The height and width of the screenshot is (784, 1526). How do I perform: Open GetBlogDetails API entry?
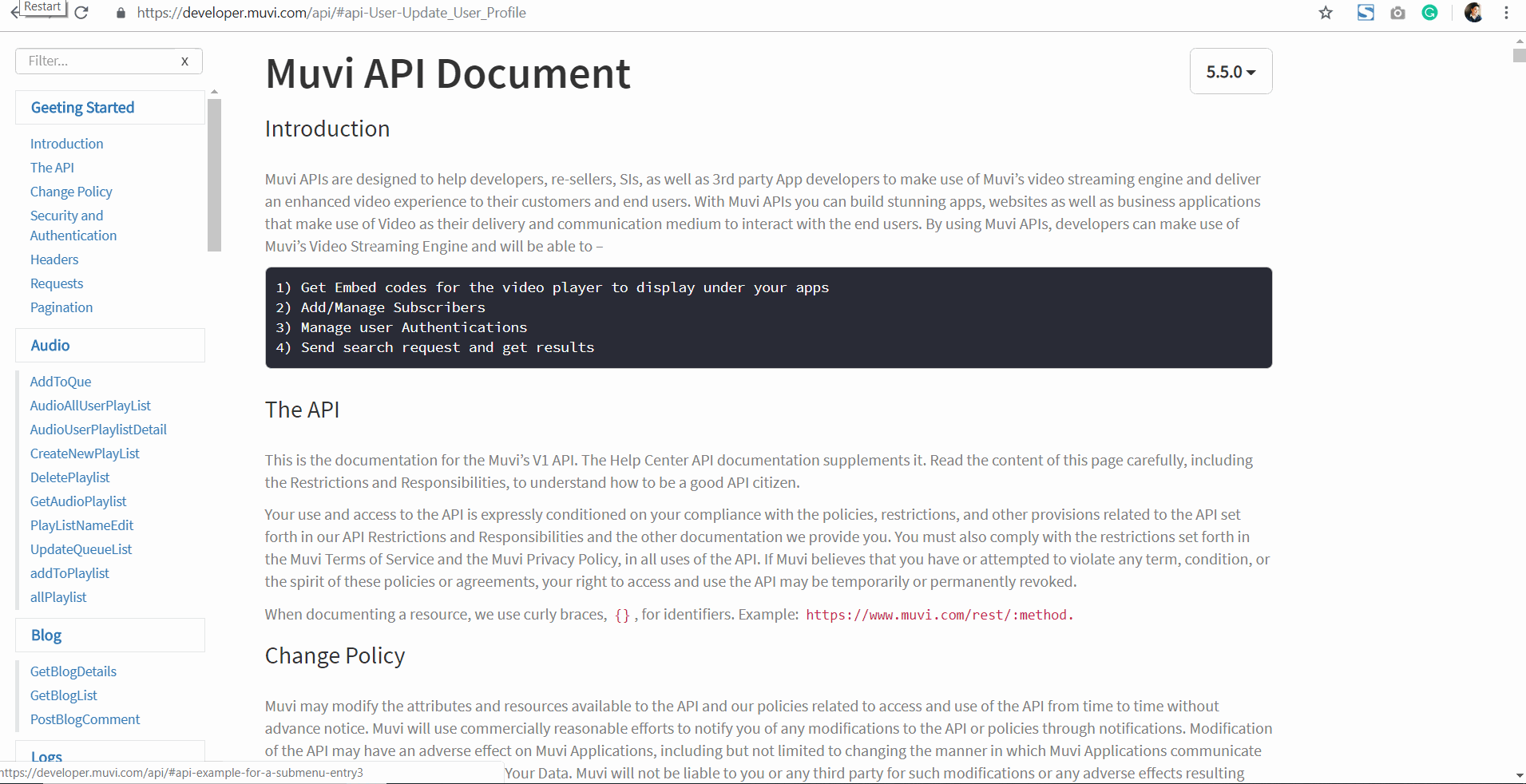click(73, 671)
